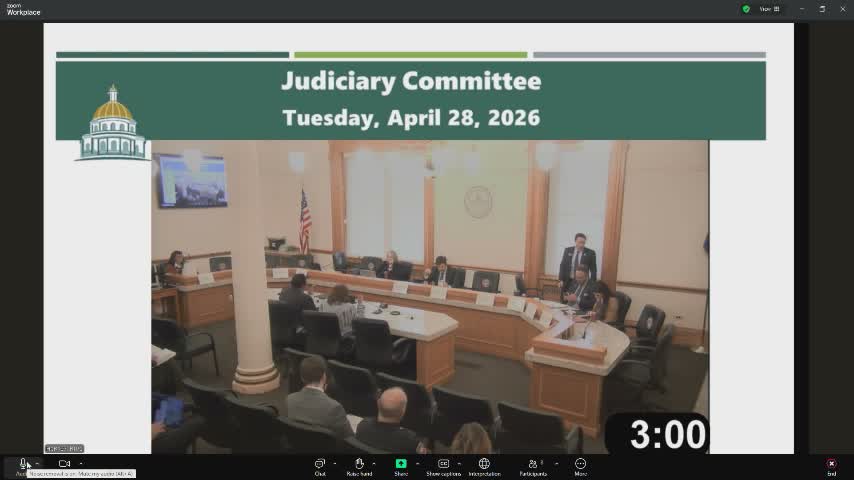Viewport: 854px width, 480px height.
Task: Expand caption options arrow
Action: pos(459,464)
